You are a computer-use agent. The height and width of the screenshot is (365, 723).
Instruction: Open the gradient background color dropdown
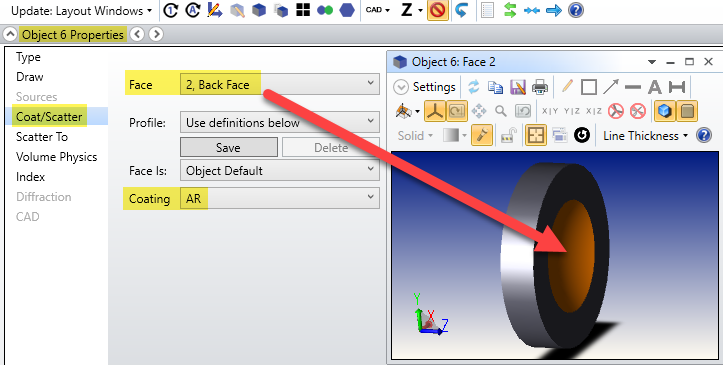455,135
